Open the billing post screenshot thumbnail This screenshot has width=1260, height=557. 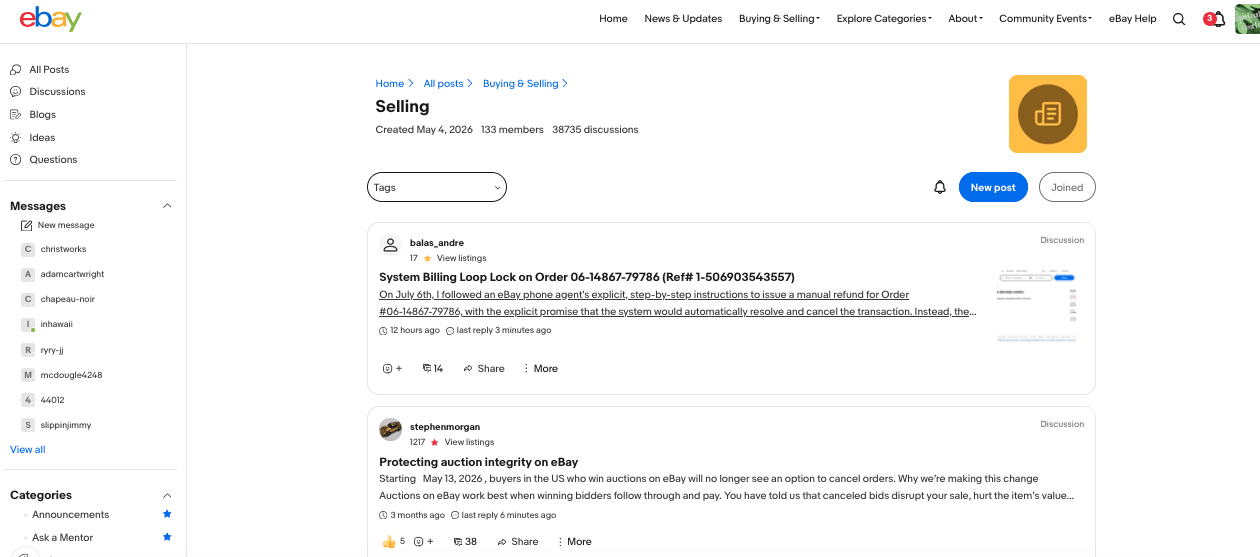point(1037,306)
